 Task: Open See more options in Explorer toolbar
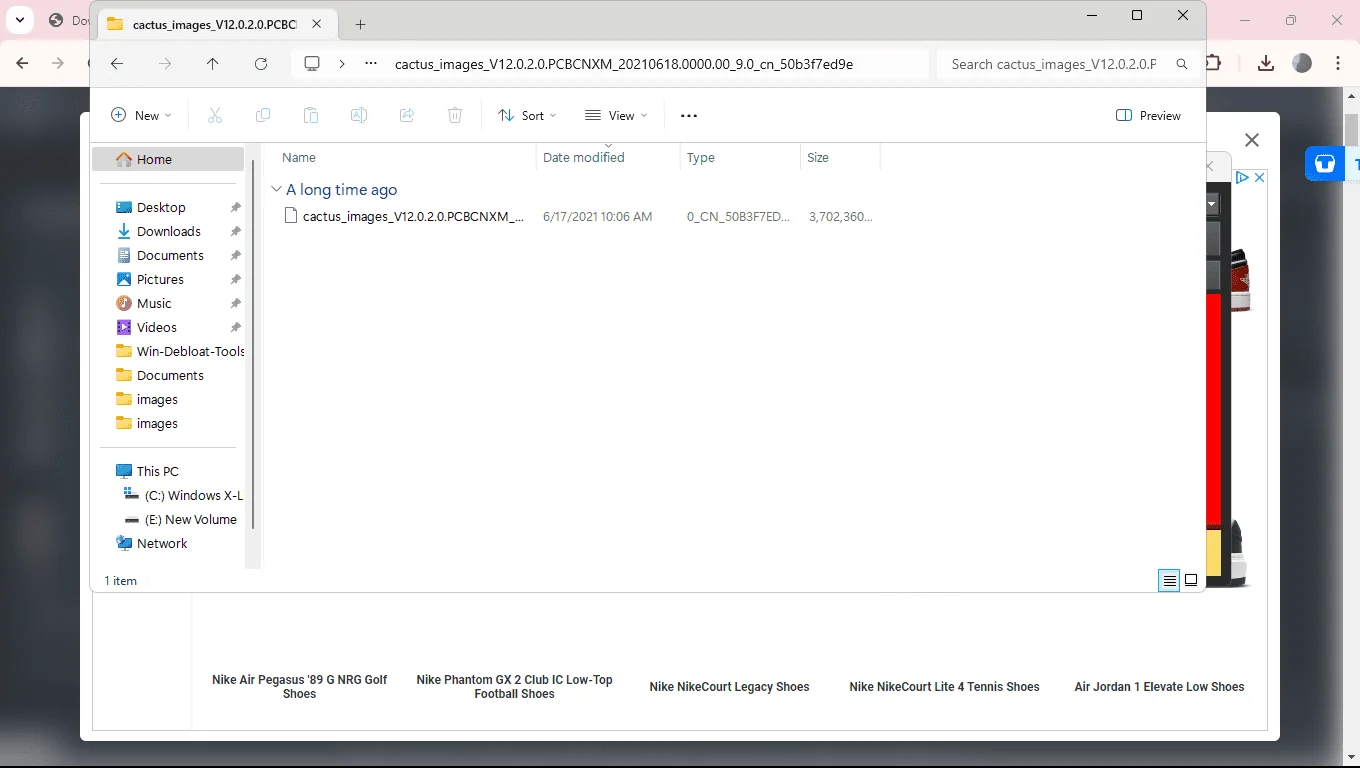click(x=689, y=116)
